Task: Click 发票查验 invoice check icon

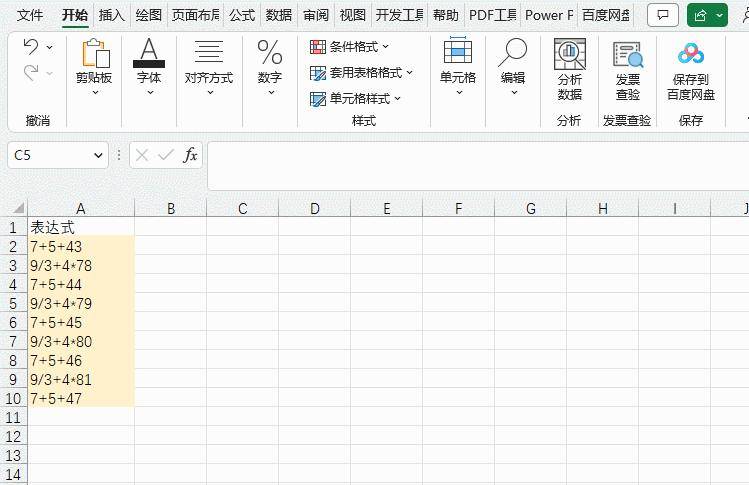Action: coord(628,70)
